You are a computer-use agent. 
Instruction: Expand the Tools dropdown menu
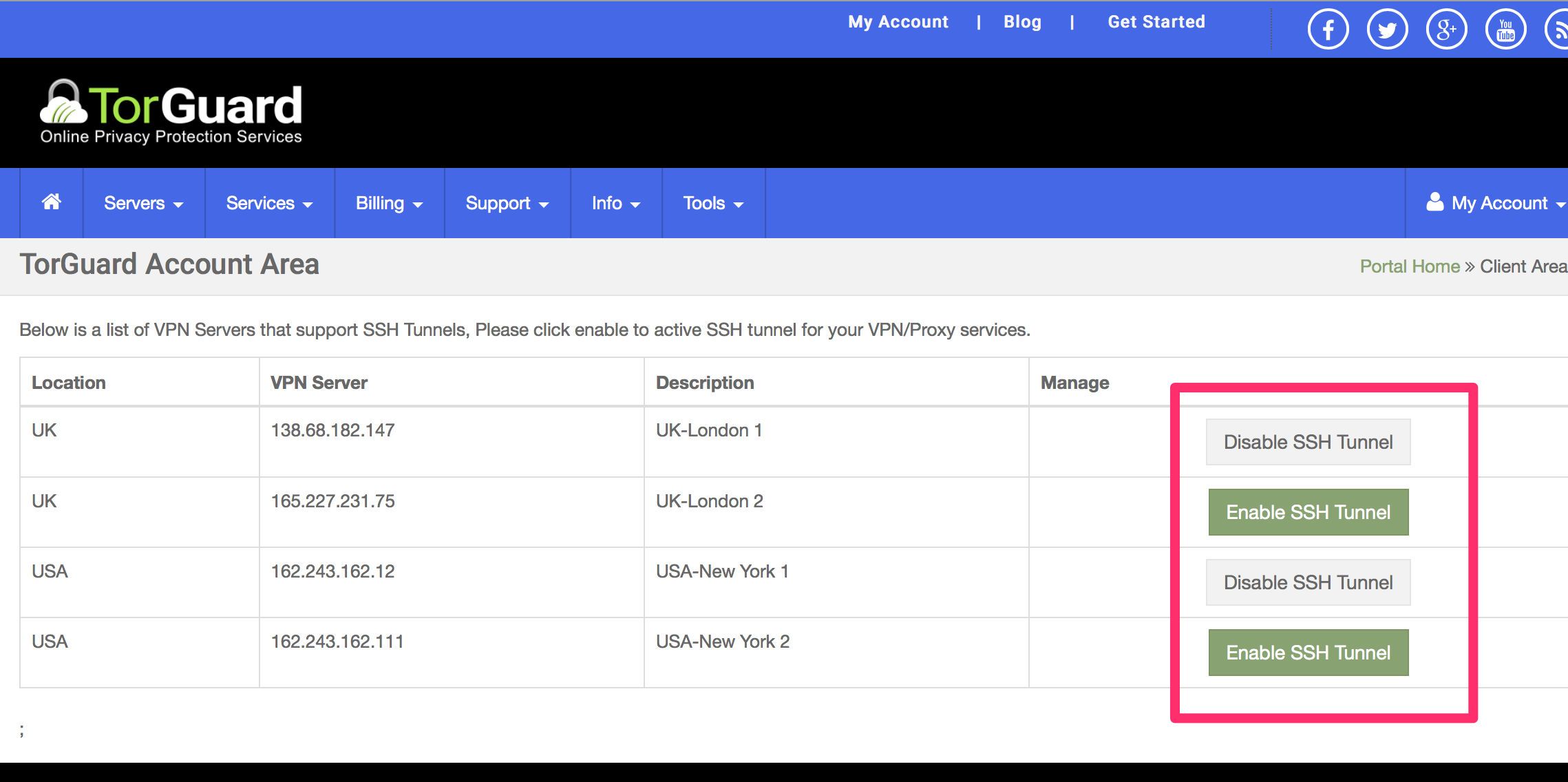pos(714,203)
